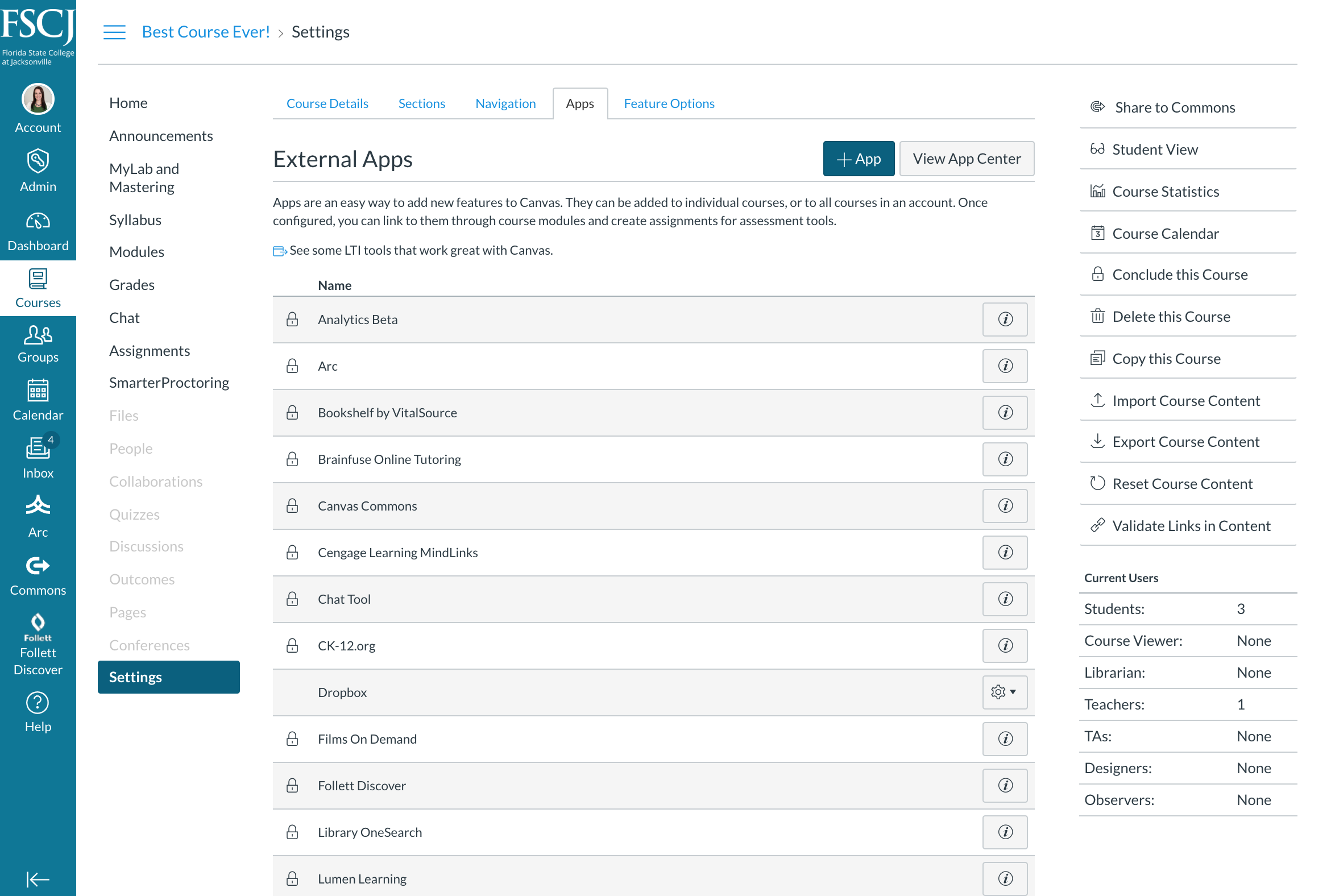This screenshot has height=896, width=1331.
Task: Open the Admin shield icon
Action: click(38, 161)
